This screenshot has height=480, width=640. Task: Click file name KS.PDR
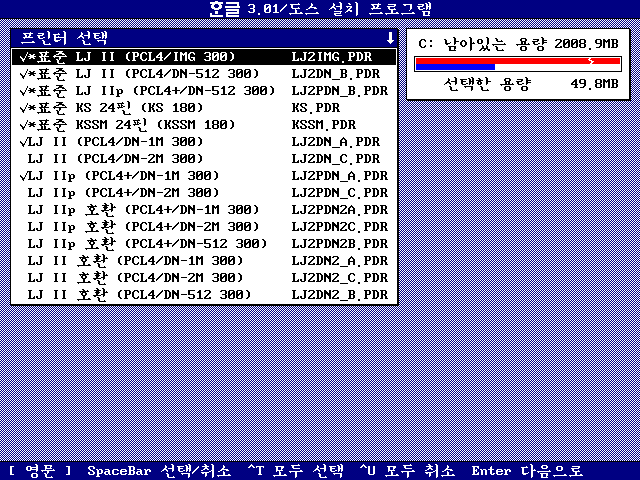click(x=316, y=108)
